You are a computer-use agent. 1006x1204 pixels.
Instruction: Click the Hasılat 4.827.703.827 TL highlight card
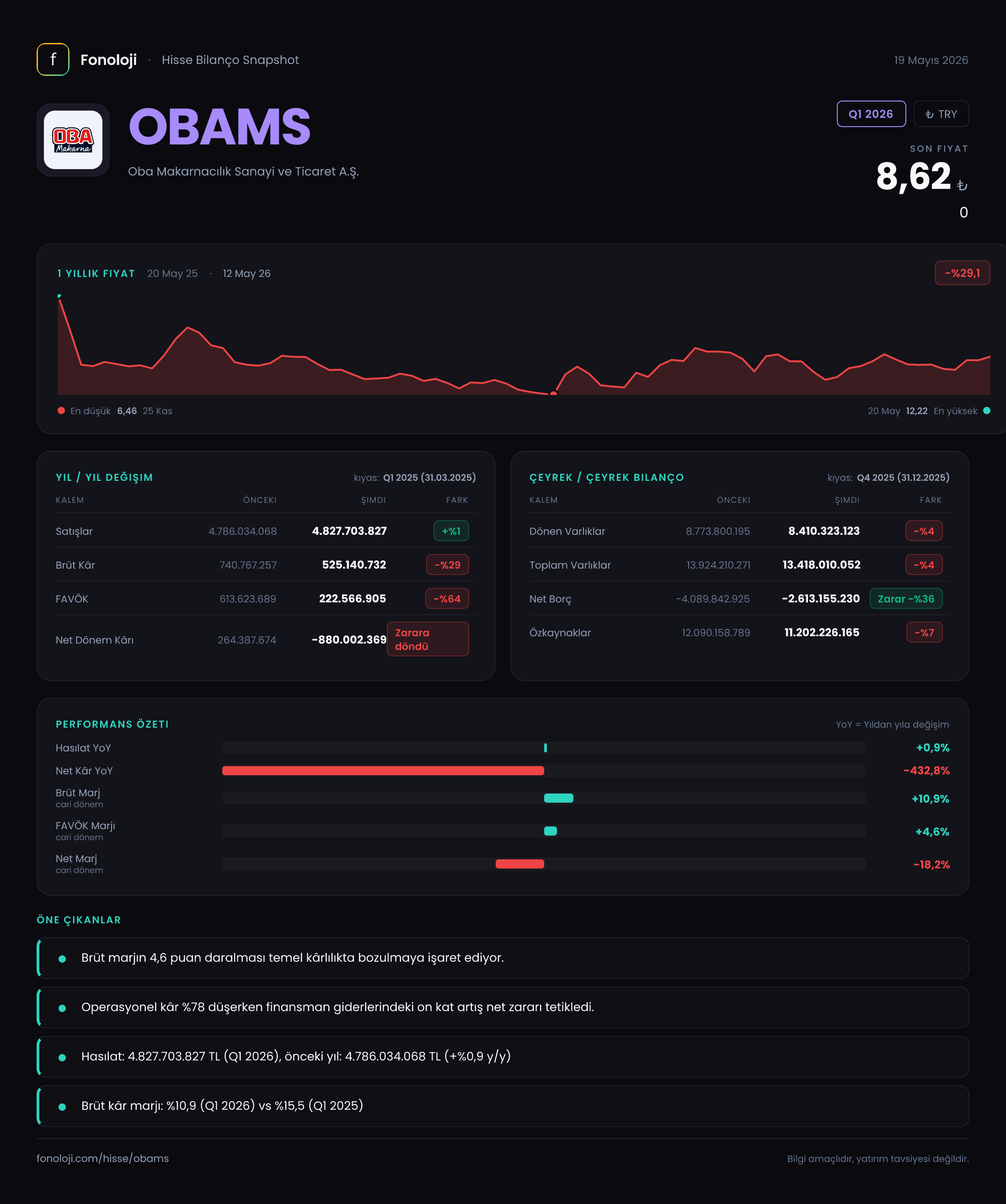503,1057
